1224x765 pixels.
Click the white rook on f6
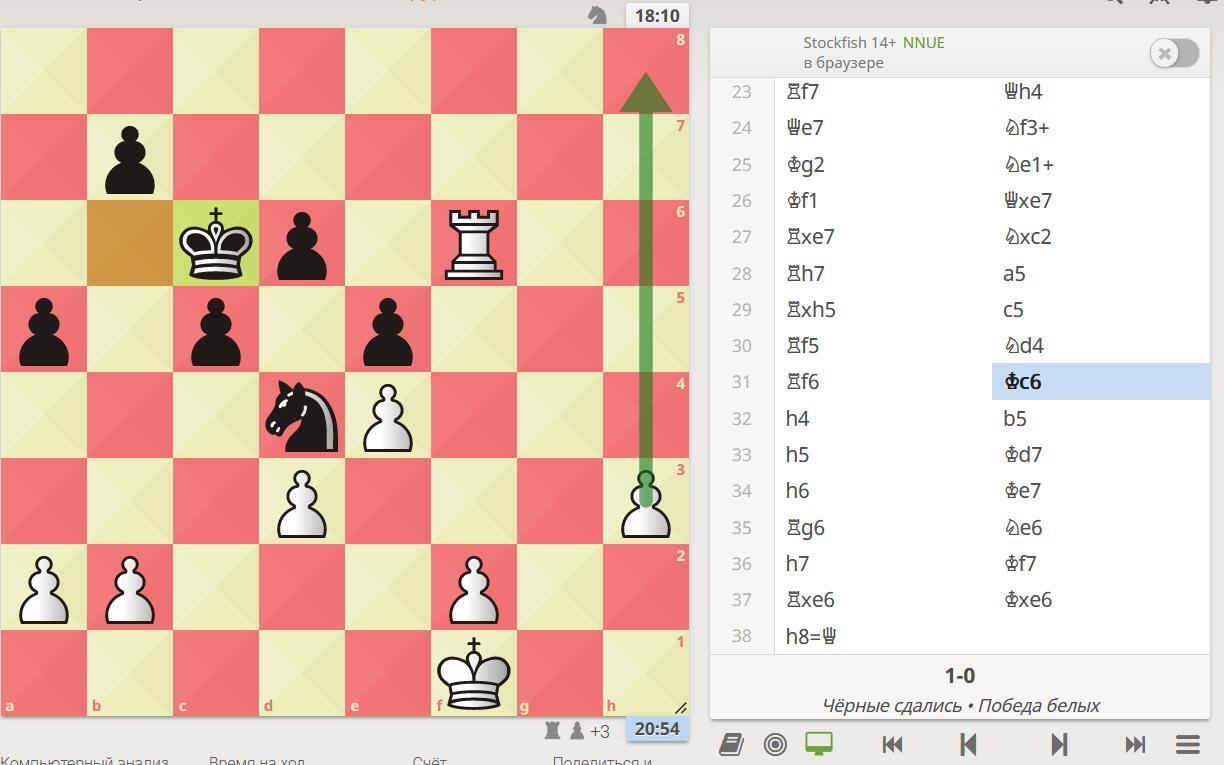tap(474, 243)
